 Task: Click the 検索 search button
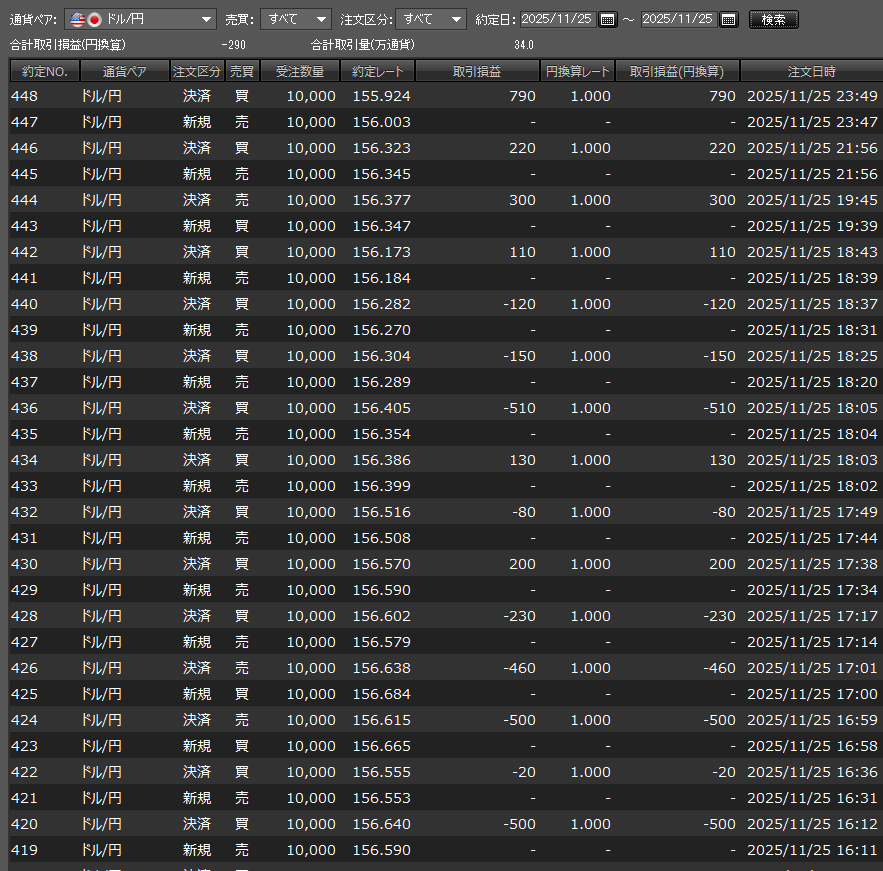773,19
